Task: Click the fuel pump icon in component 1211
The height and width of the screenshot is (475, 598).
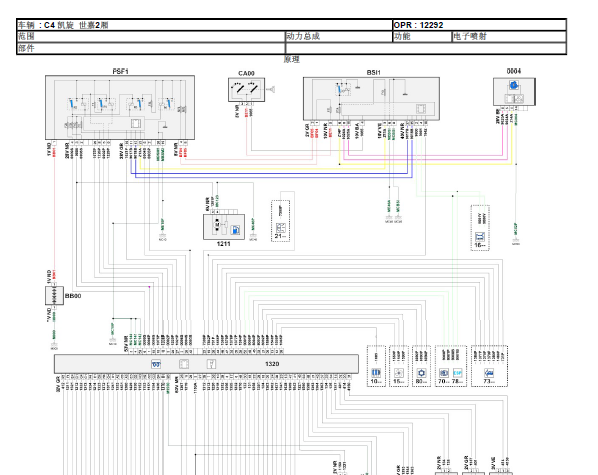Action: coord(236,230)
